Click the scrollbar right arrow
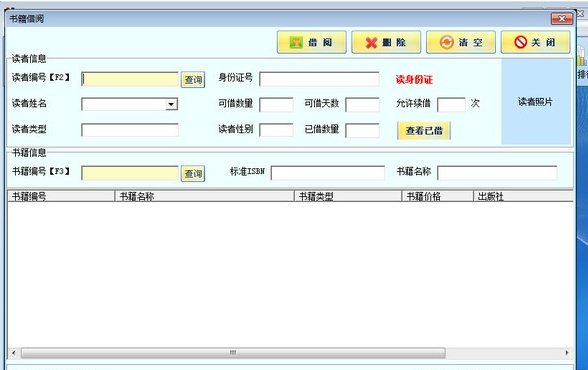The width and height of the screenshot is (588, 370). (567, 353)
